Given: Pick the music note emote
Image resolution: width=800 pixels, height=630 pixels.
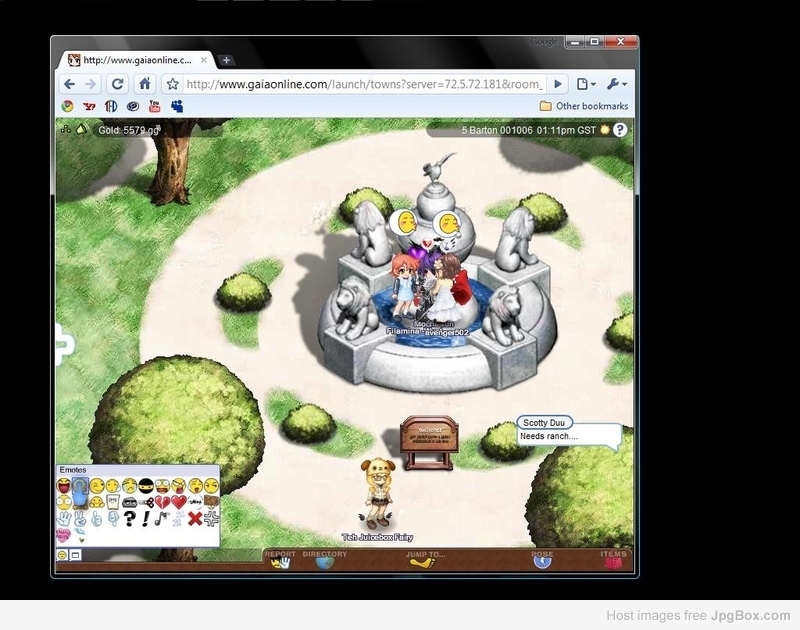Looking at the screenshot, I should [x=162, y=519].
